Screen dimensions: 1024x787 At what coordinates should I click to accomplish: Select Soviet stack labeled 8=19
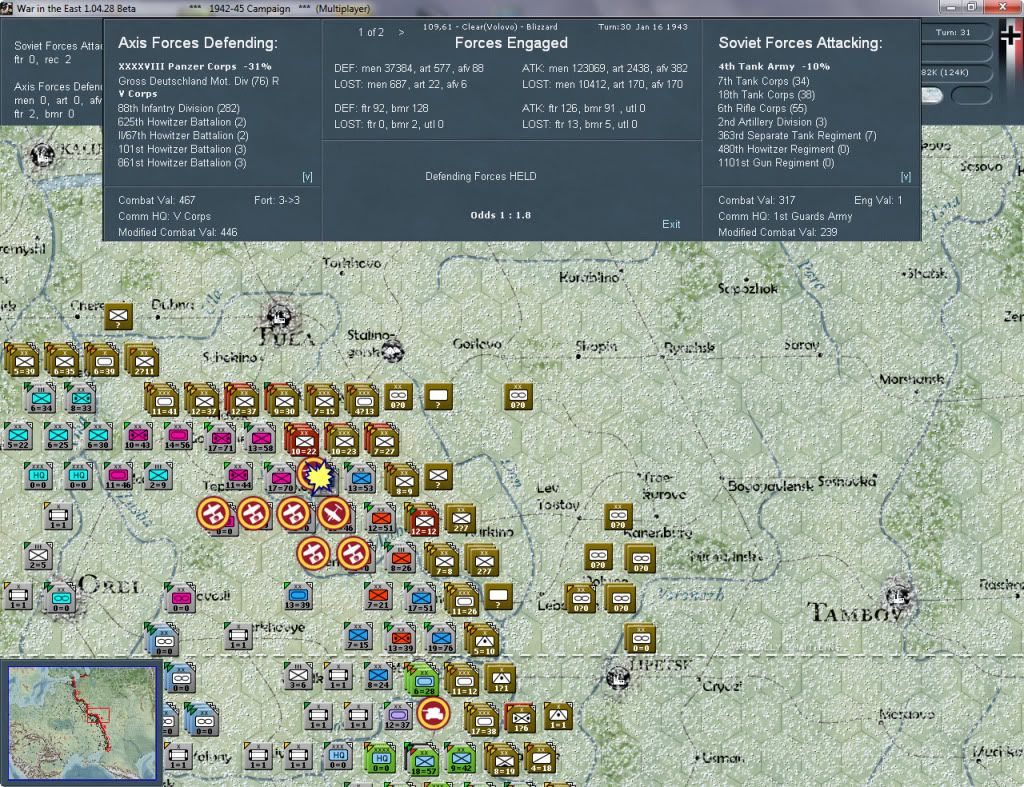click(503, 759)
